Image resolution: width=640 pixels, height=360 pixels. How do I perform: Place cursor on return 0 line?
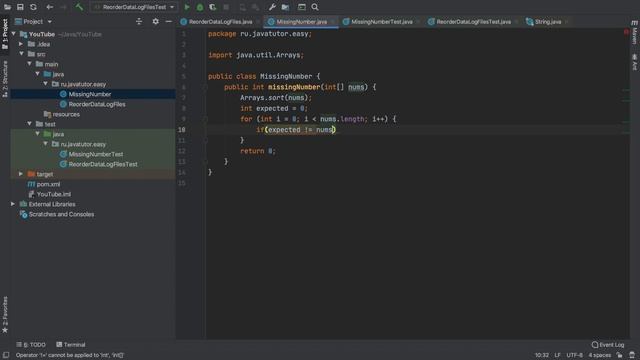point(258,151)
